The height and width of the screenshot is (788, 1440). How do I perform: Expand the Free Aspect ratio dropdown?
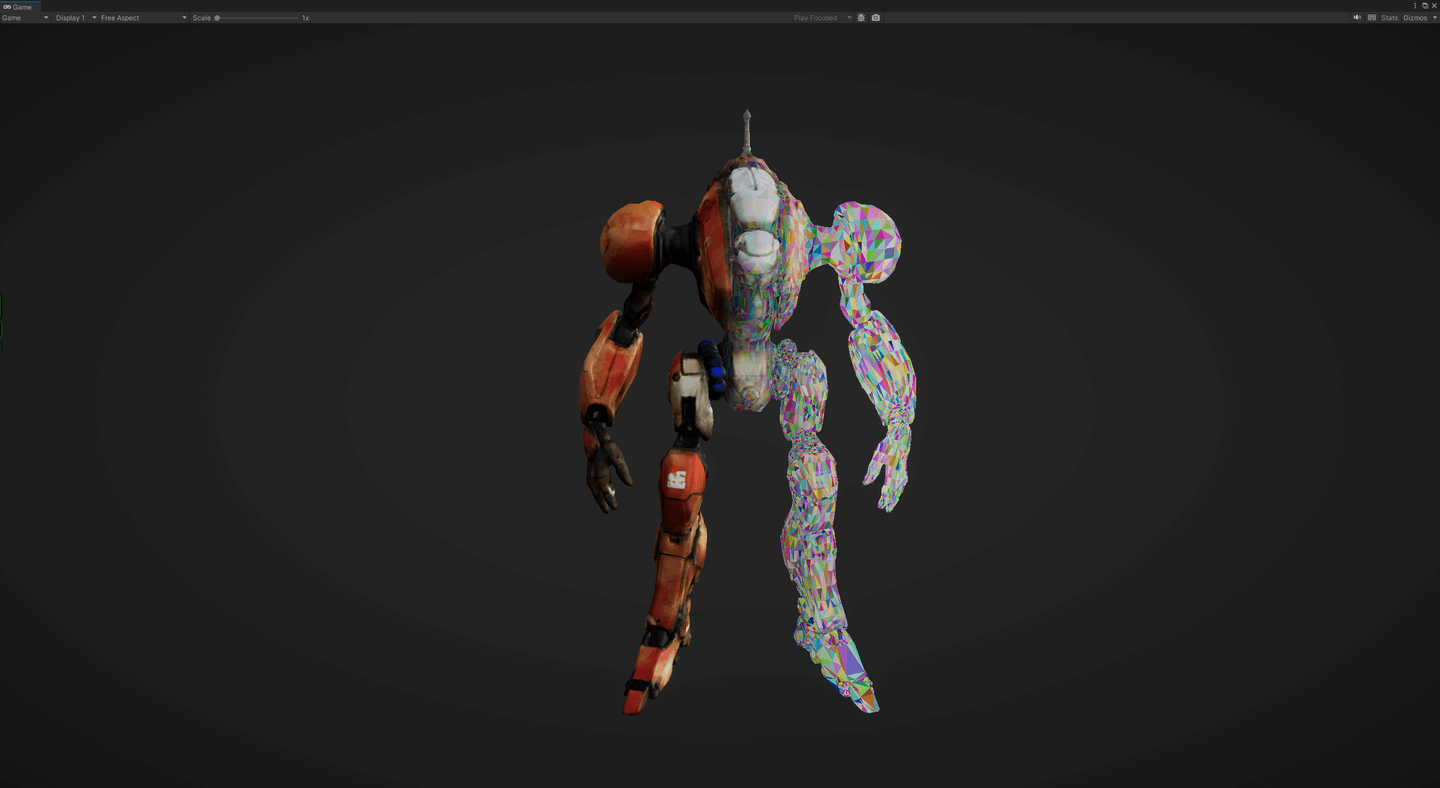tap(143, 18)
